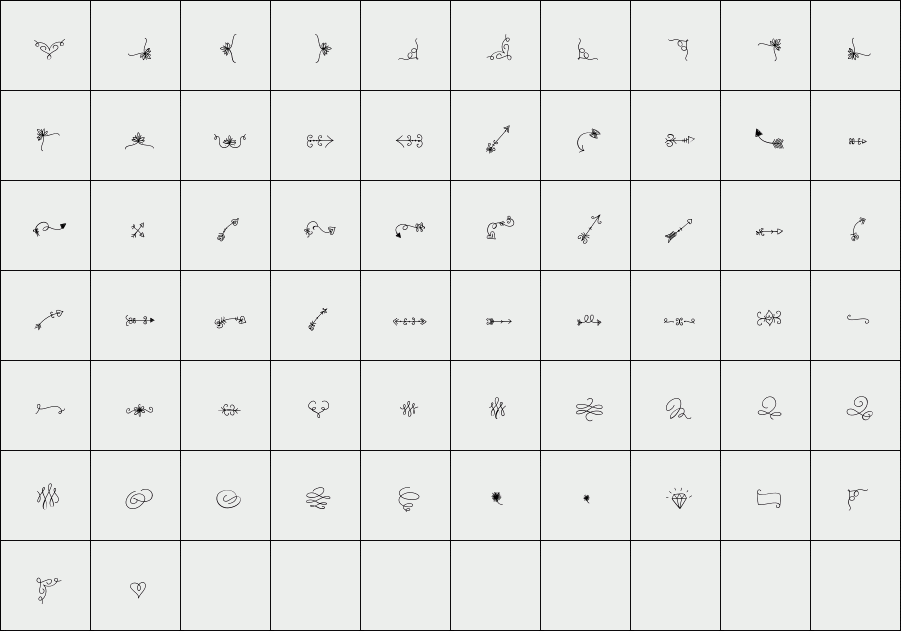This screenshot has width=901, height=631.
Task: Choose the large solid black ink splat glyph
Action: pos(497,498)
